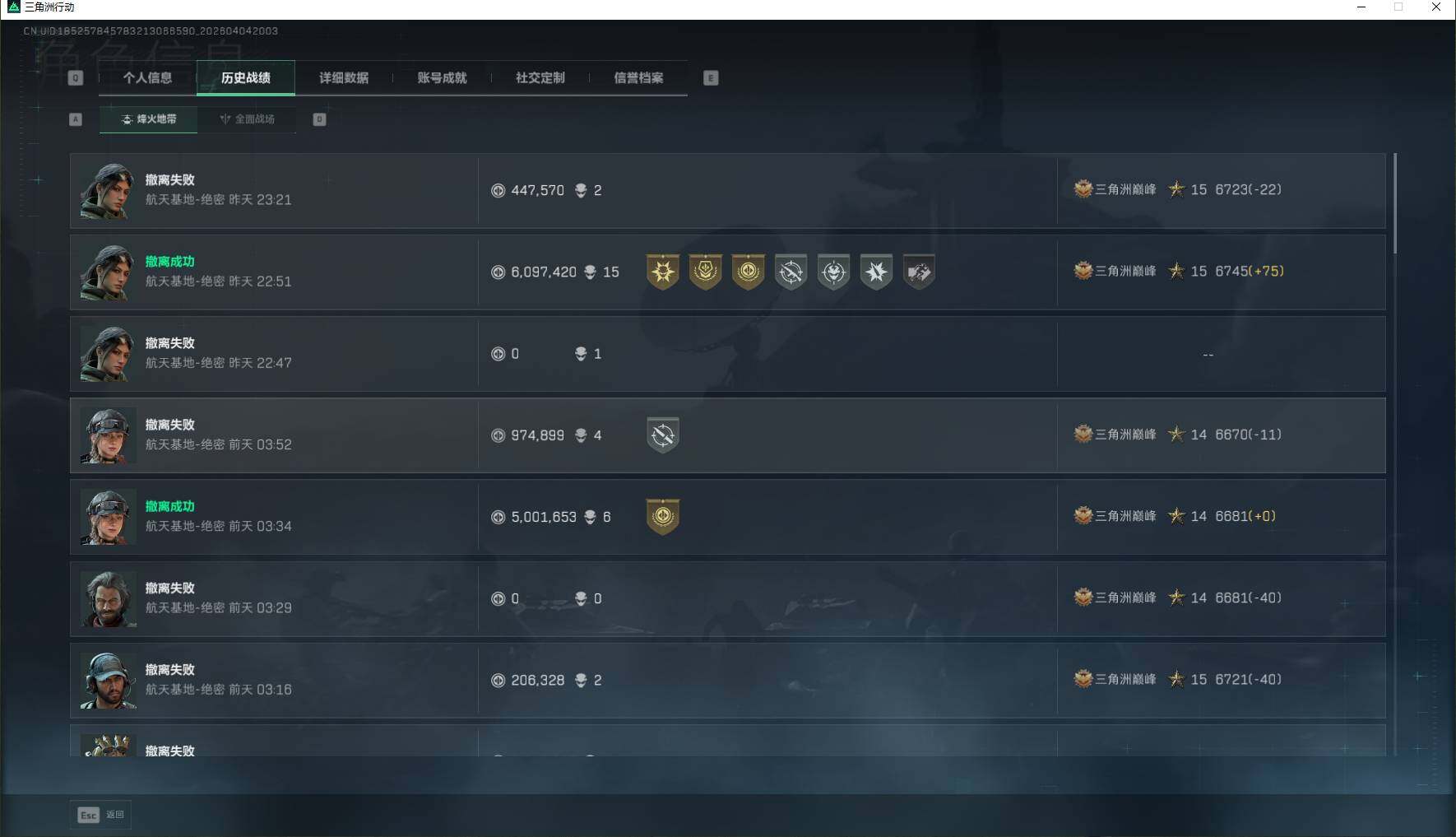
Task: Click the medal badge in 03:52 match row
Action: [x=662, y=435]
